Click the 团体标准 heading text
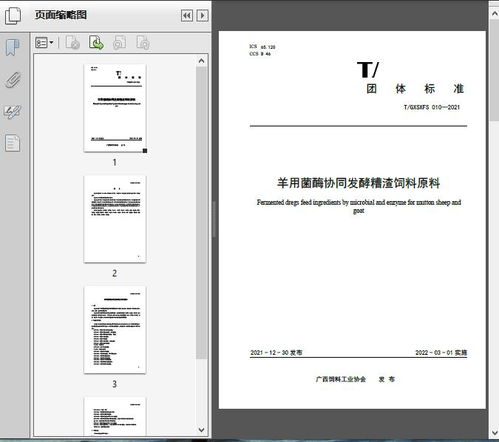 coord(415,89)
